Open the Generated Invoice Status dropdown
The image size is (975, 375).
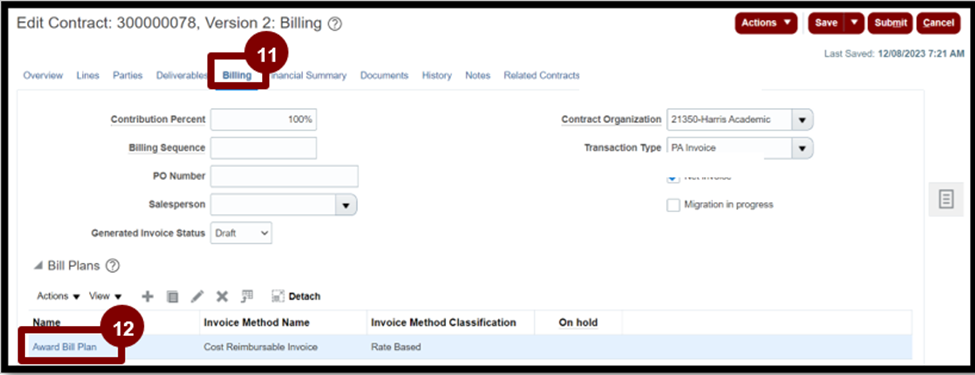(241, 233)
